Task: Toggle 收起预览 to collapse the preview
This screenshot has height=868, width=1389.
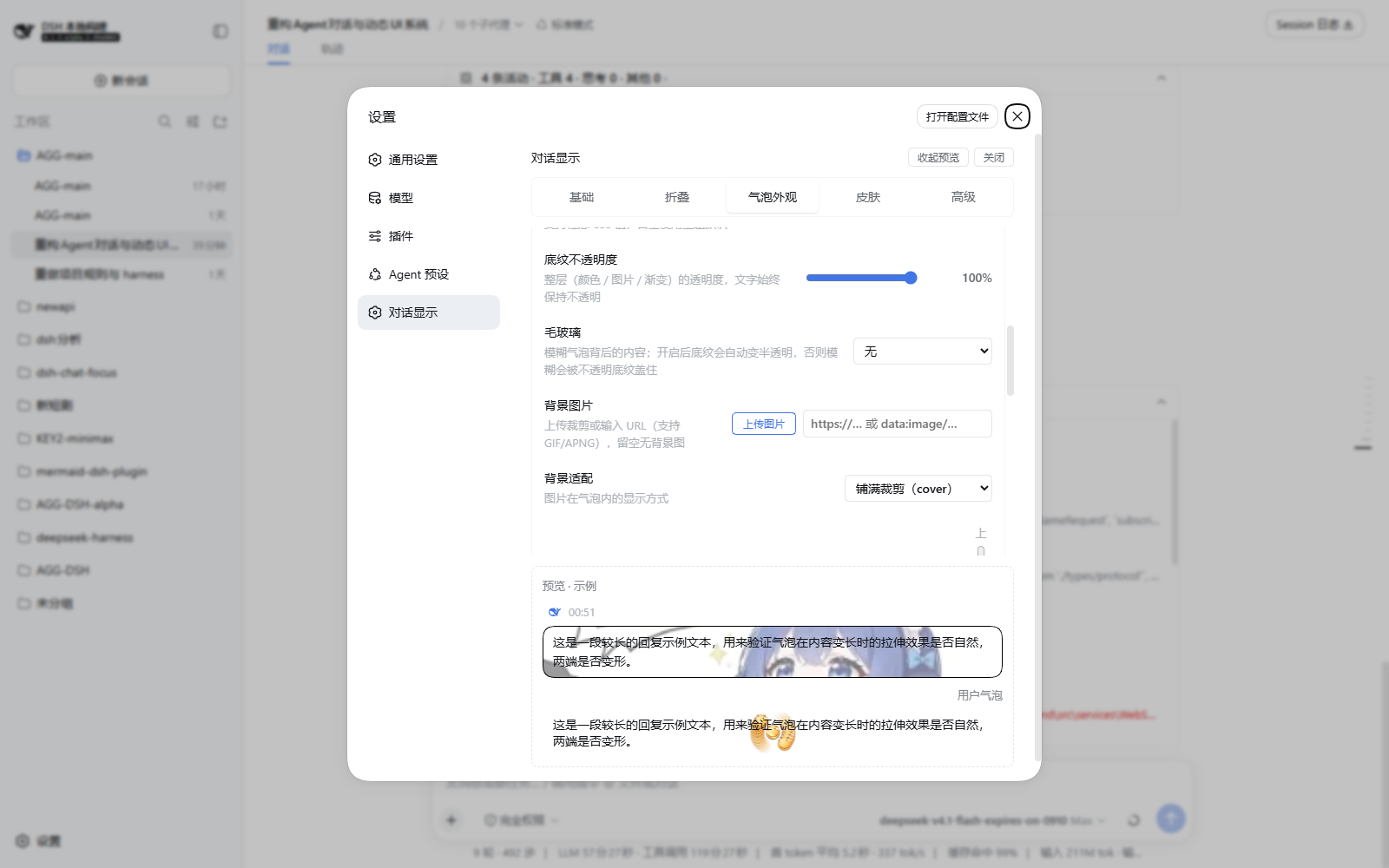Action: [938, 157]
